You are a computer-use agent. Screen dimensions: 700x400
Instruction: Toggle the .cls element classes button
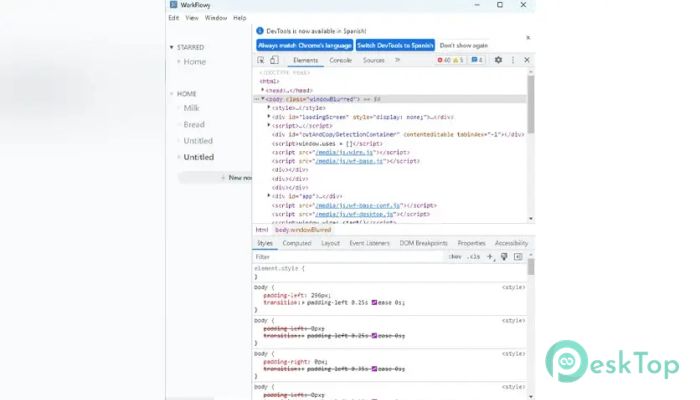pos(474,257)
